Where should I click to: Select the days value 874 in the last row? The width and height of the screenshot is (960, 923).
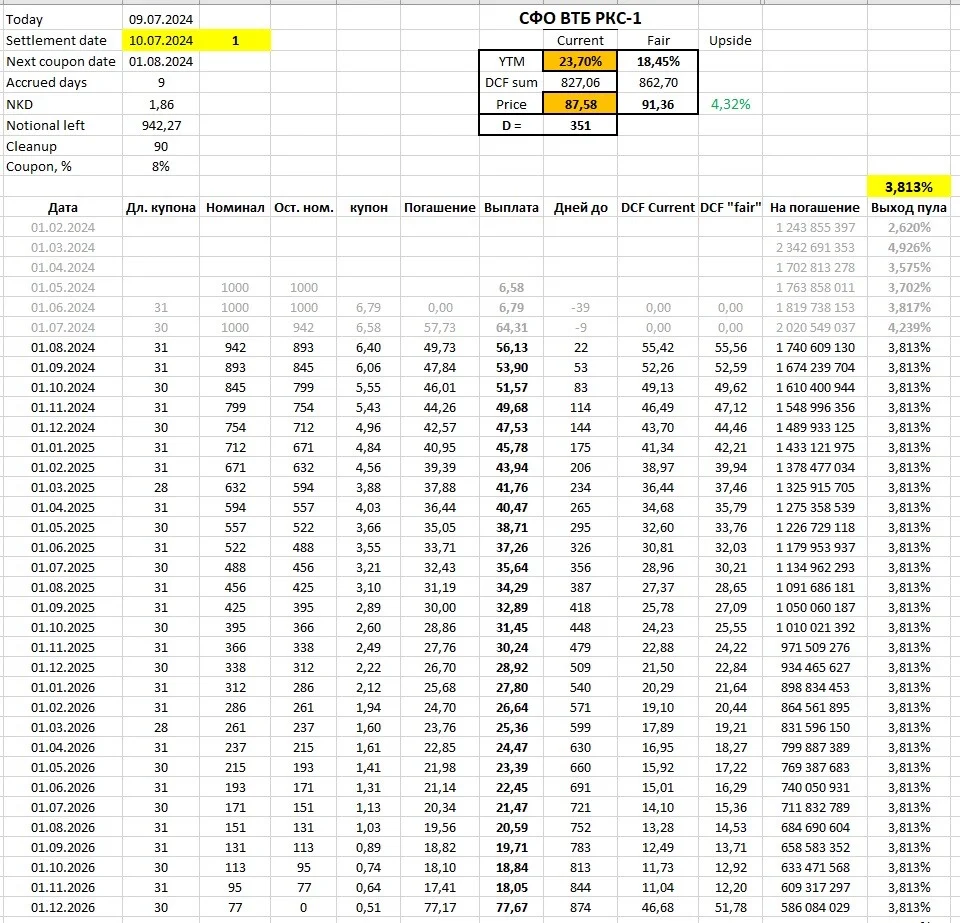coord(580,908)
